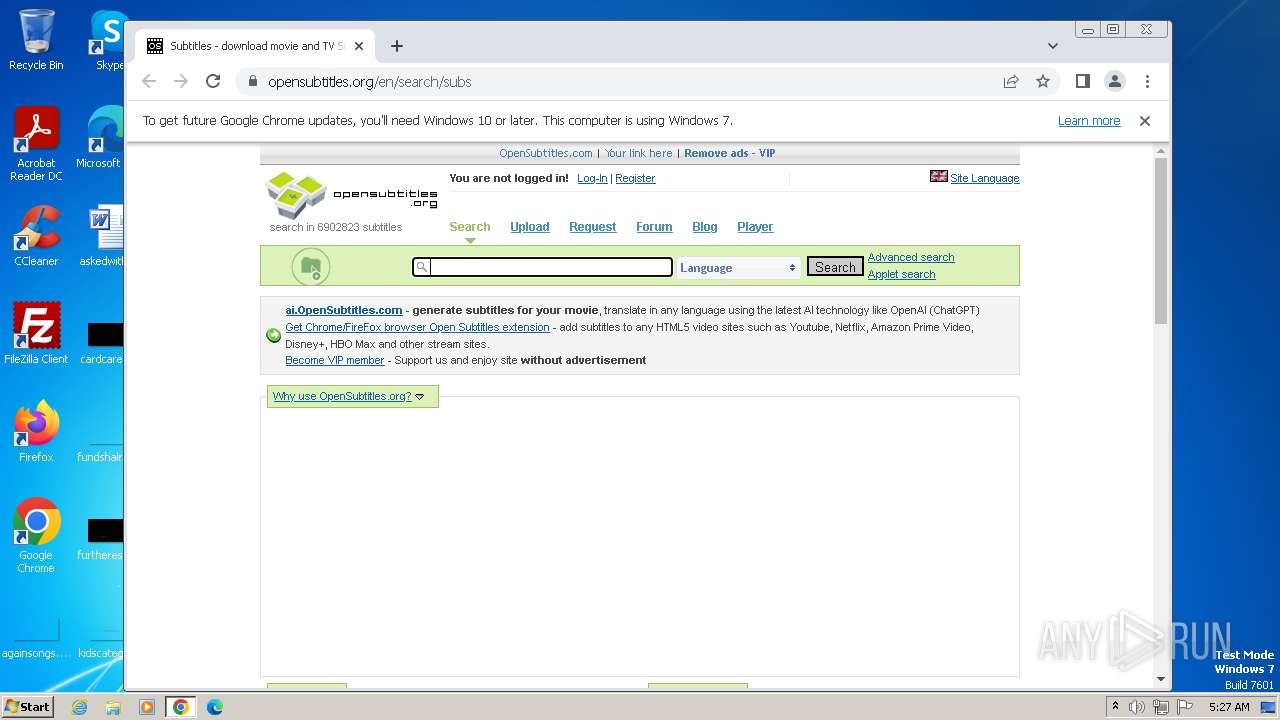Click the browser address bar URL
The height and width of the screenshot is (720, 1280).
pos(369,82)
